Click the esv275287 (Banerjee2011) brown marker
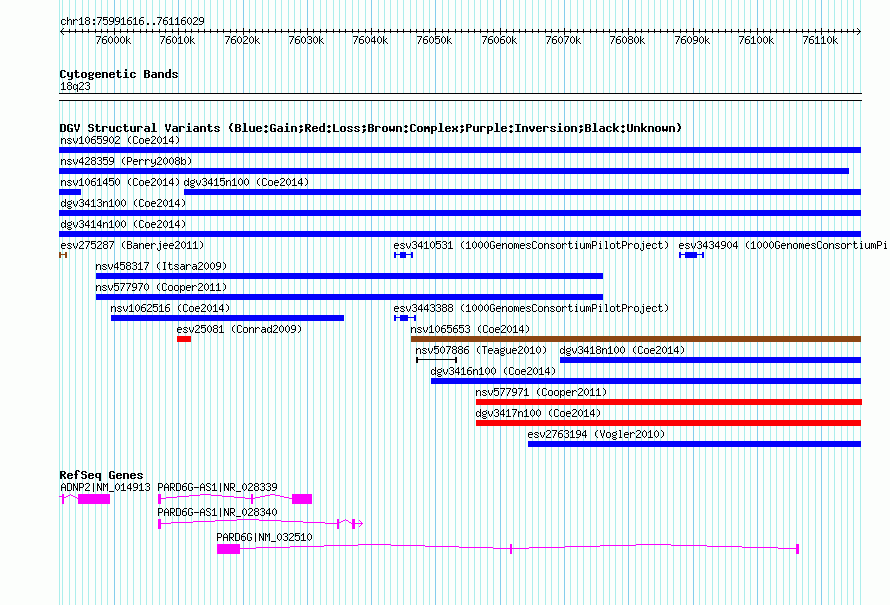 63,255
